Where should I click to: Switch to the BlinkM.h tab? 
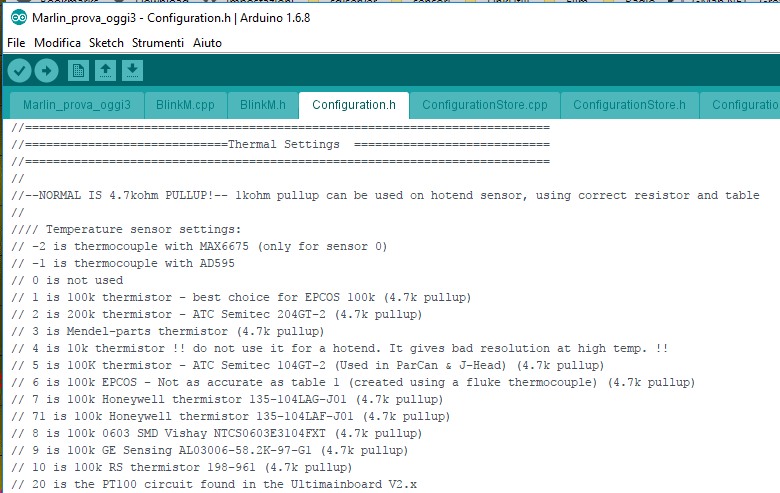point(263,105)
